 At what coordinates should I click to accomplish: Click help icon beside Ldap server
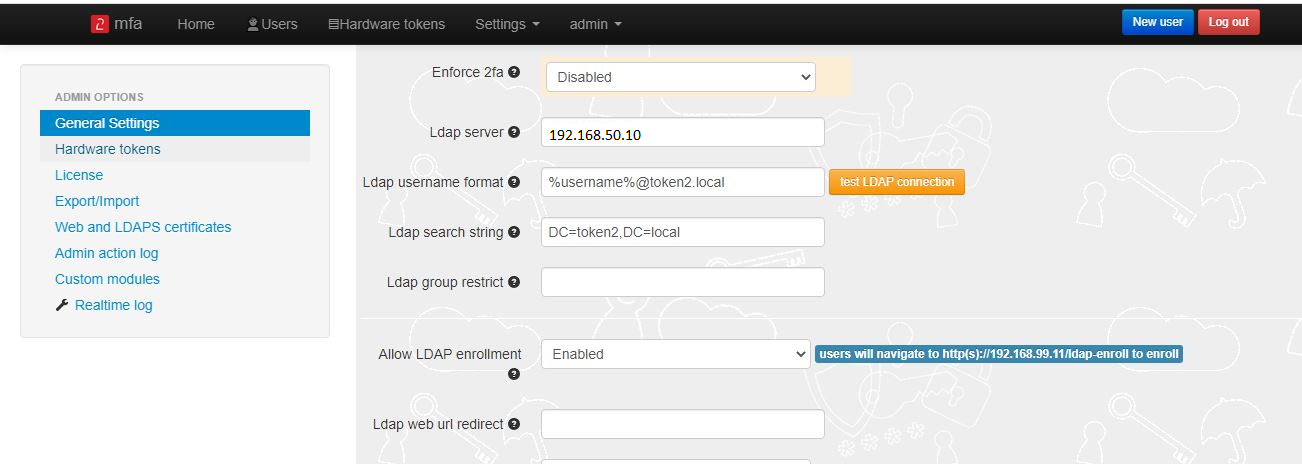tap(514, 132)
